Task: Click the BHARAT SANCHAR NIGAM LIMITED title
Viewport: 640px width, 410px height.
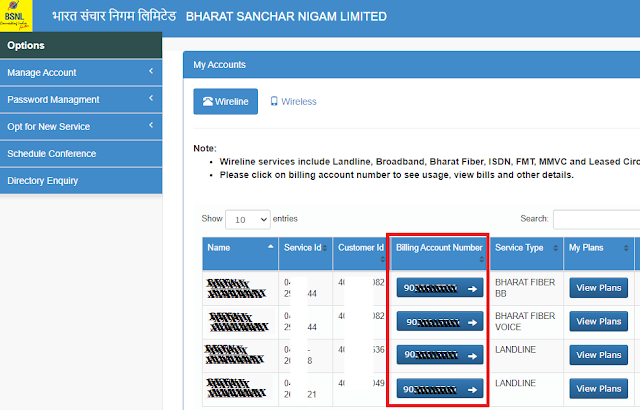Action: click(x=286, y=17)
